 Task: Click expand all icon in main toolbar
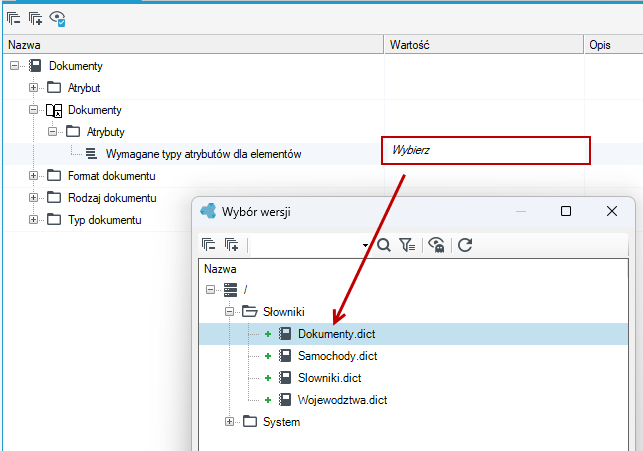coord(35,18)
